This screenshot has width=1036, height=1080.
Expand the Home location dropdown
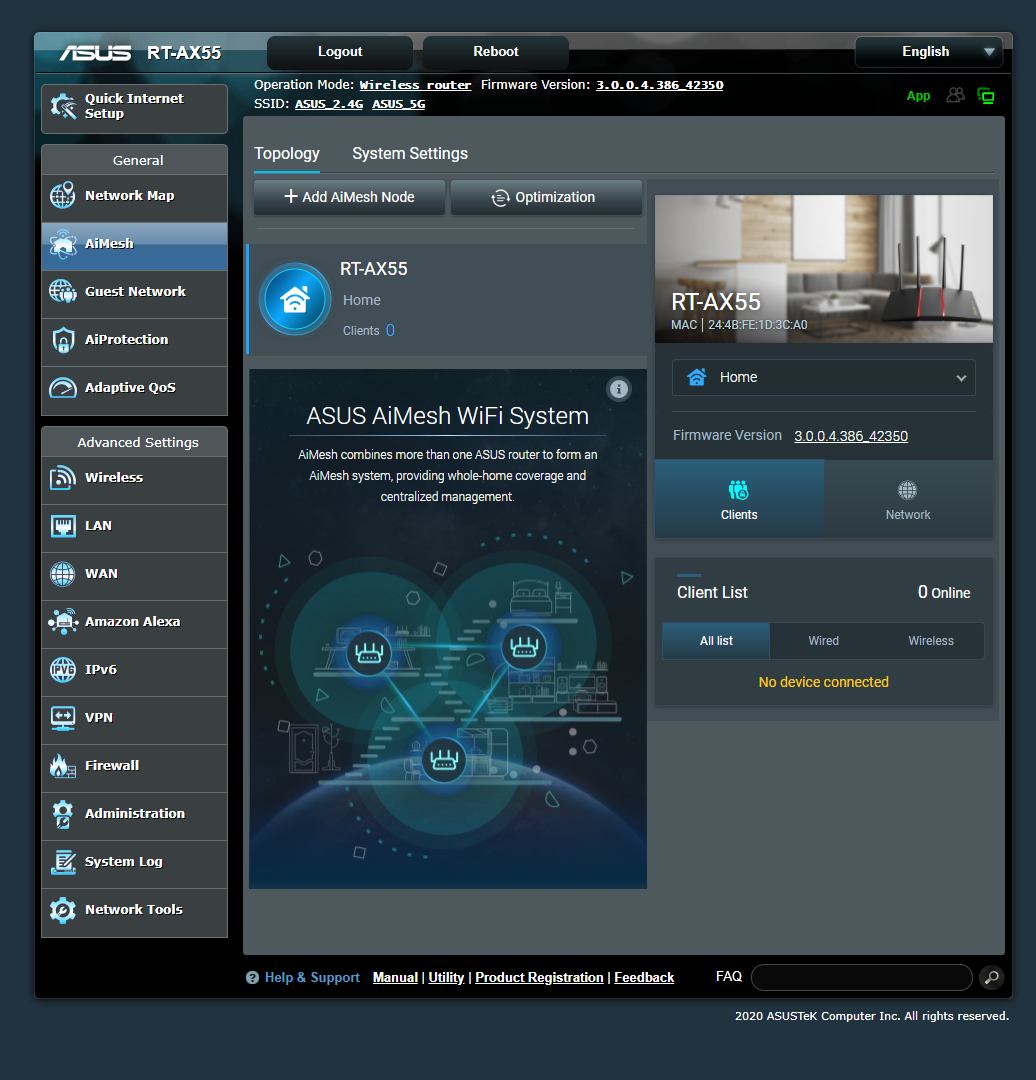(x=823, y=377)
